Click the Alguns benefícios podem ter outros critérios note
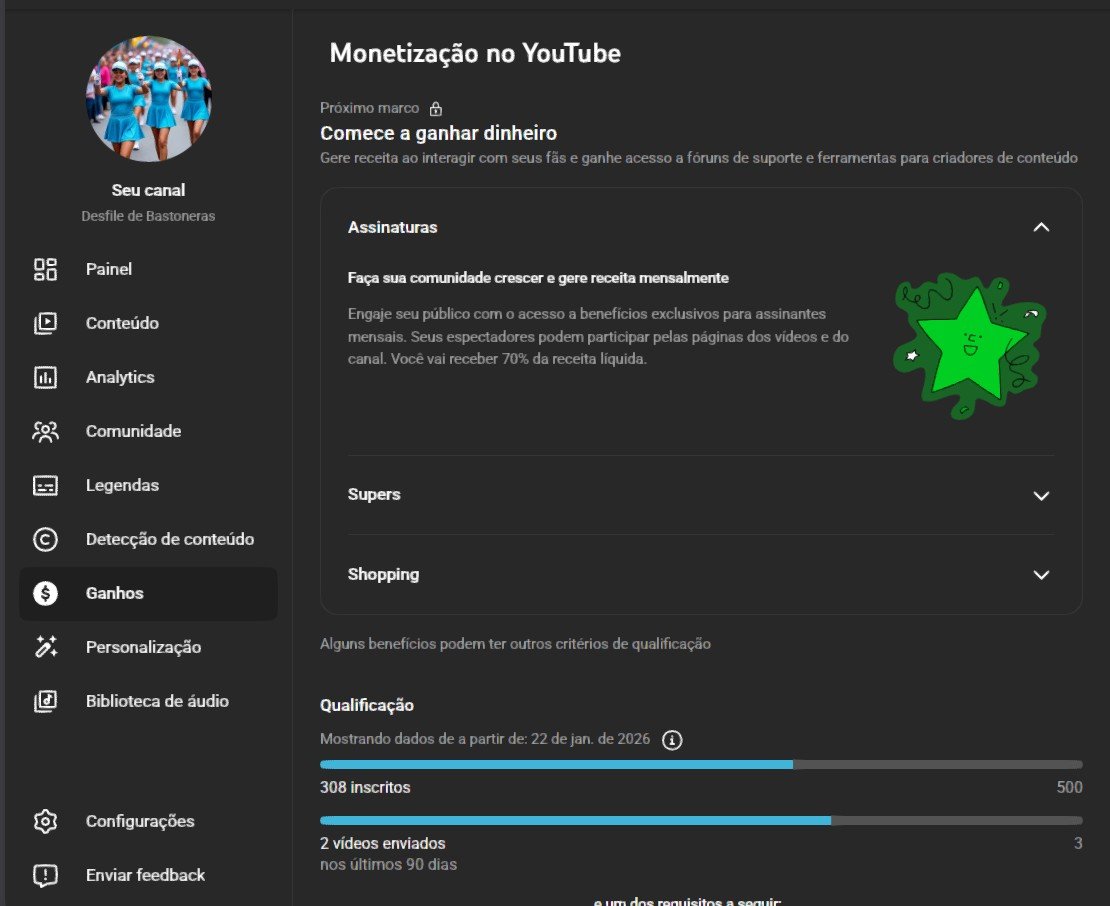The width and height of the screenshot is (1110, 906). tap(515, 643)
